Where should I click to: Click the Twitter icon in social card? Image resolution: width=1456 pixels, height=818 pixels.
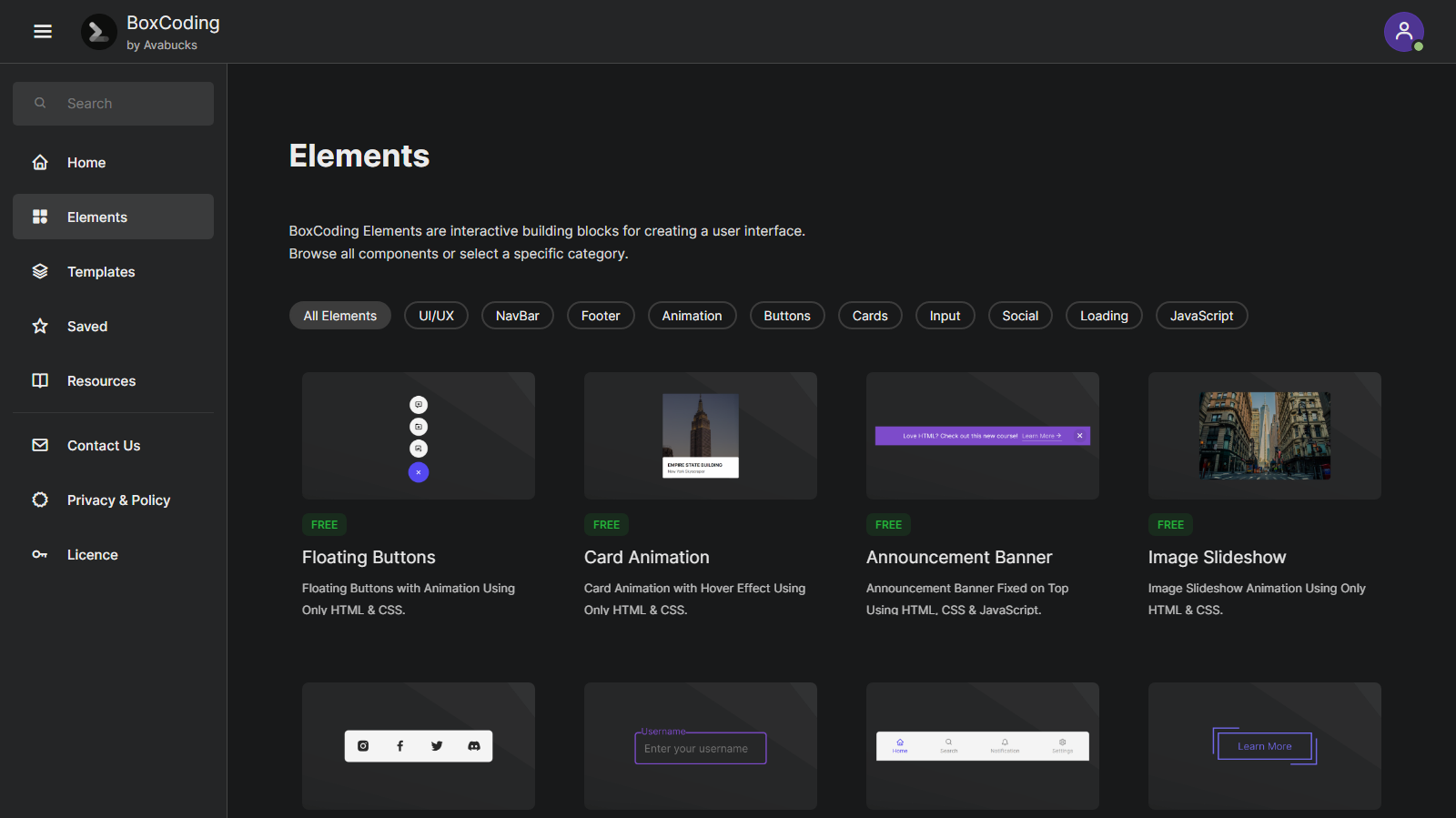pyautogui.click(x=437, y=746)
